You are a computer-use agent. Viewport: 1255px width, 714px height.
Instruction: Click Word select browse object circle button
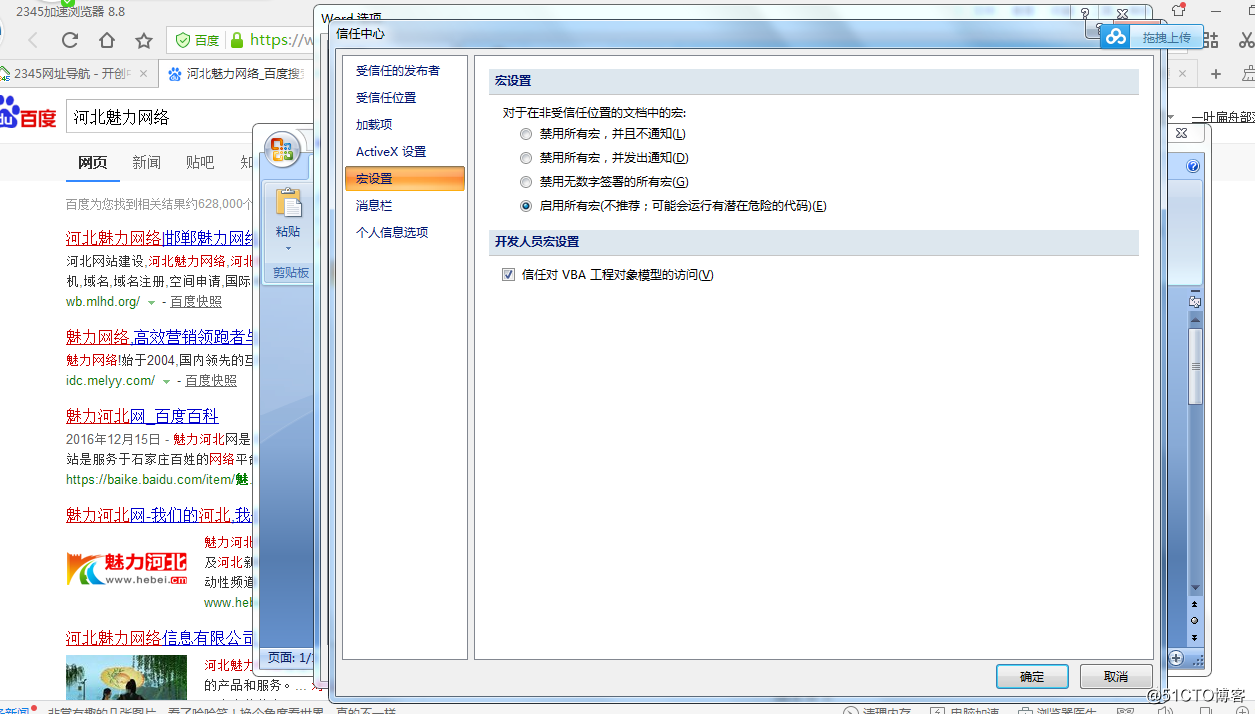pos(1195,620)
